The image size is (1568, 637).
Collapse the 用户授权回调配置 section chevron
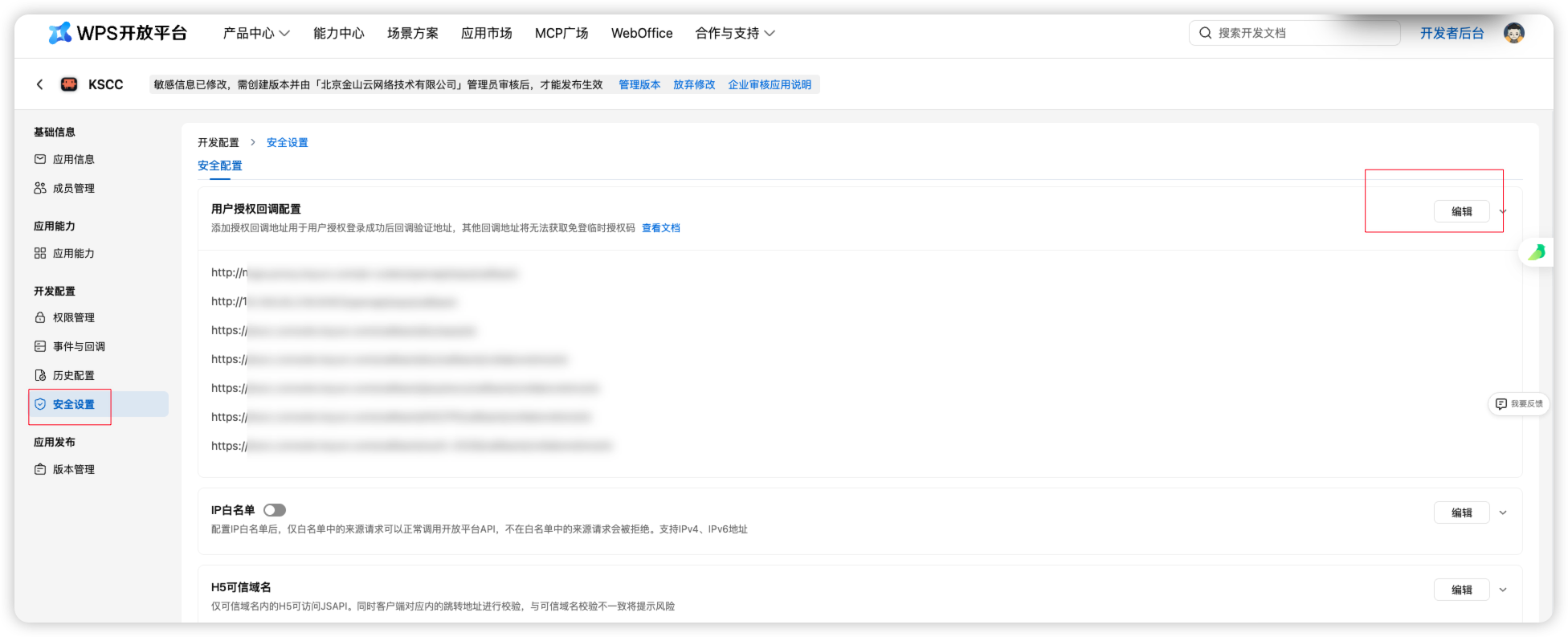pos(1503,211)
